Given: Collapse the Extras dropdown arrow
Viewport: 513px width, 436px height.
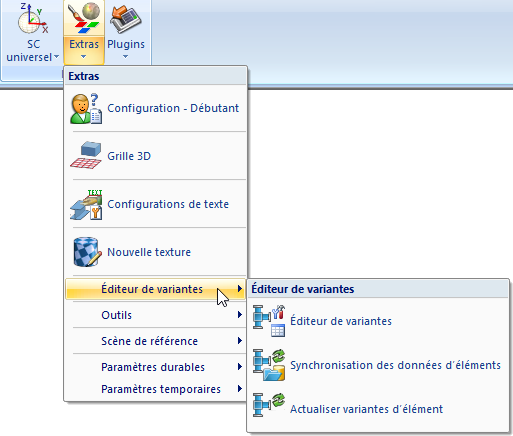Looking at the screenshot, I should pos(83,56).
